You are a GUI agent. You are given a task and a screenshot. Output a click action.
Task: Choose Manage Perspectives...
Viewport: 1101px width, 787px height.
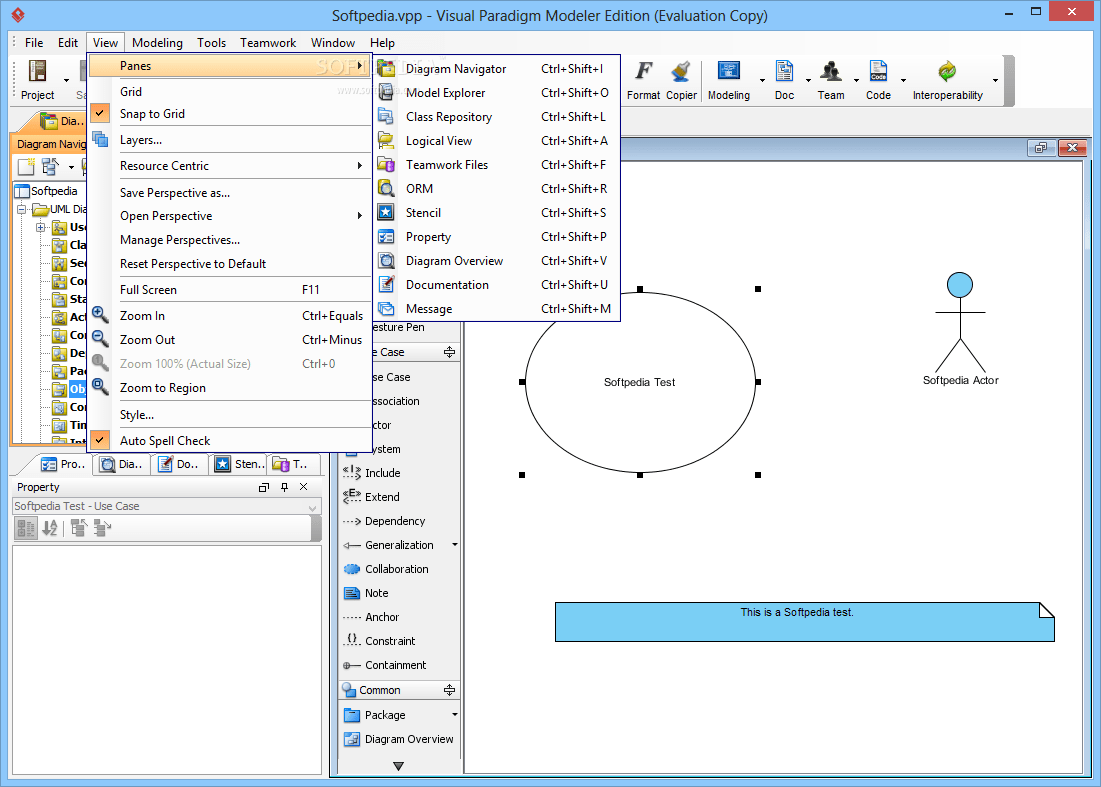pos(230,239)
